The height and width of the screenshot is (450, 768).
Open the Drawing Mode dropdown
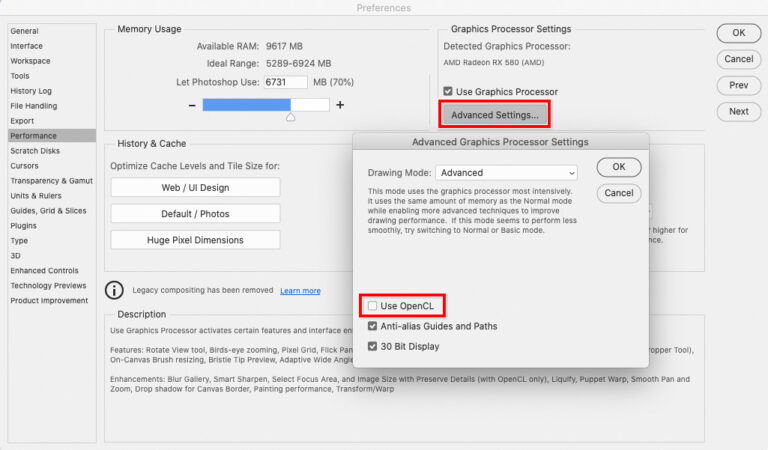(x=506, y=172)
